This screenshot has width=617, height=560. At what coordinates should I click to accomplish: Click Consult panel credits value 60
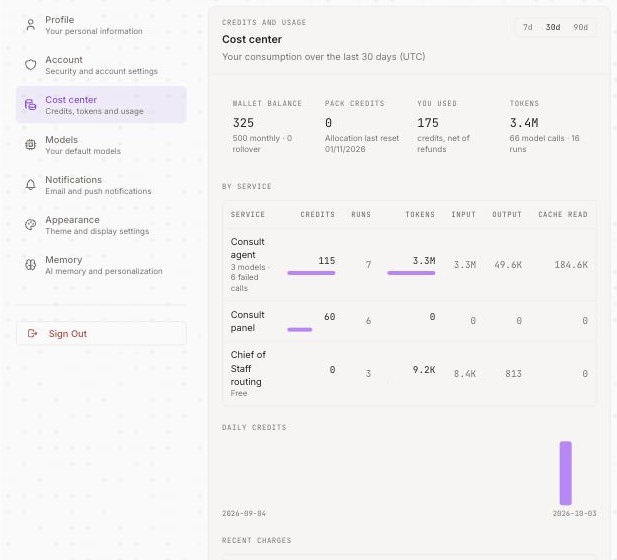[x=329, y=317]
